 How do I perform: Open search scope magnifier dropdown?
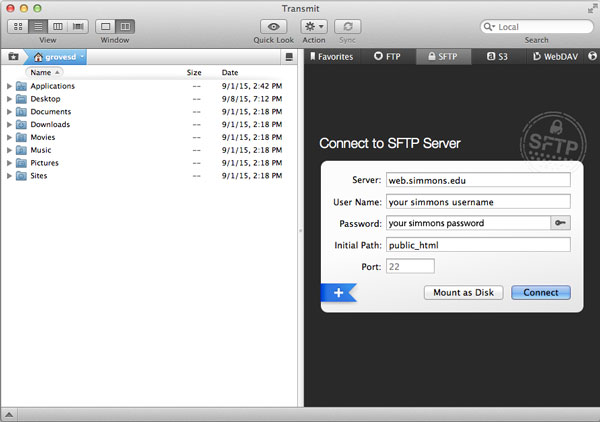[x=489, y=27]
